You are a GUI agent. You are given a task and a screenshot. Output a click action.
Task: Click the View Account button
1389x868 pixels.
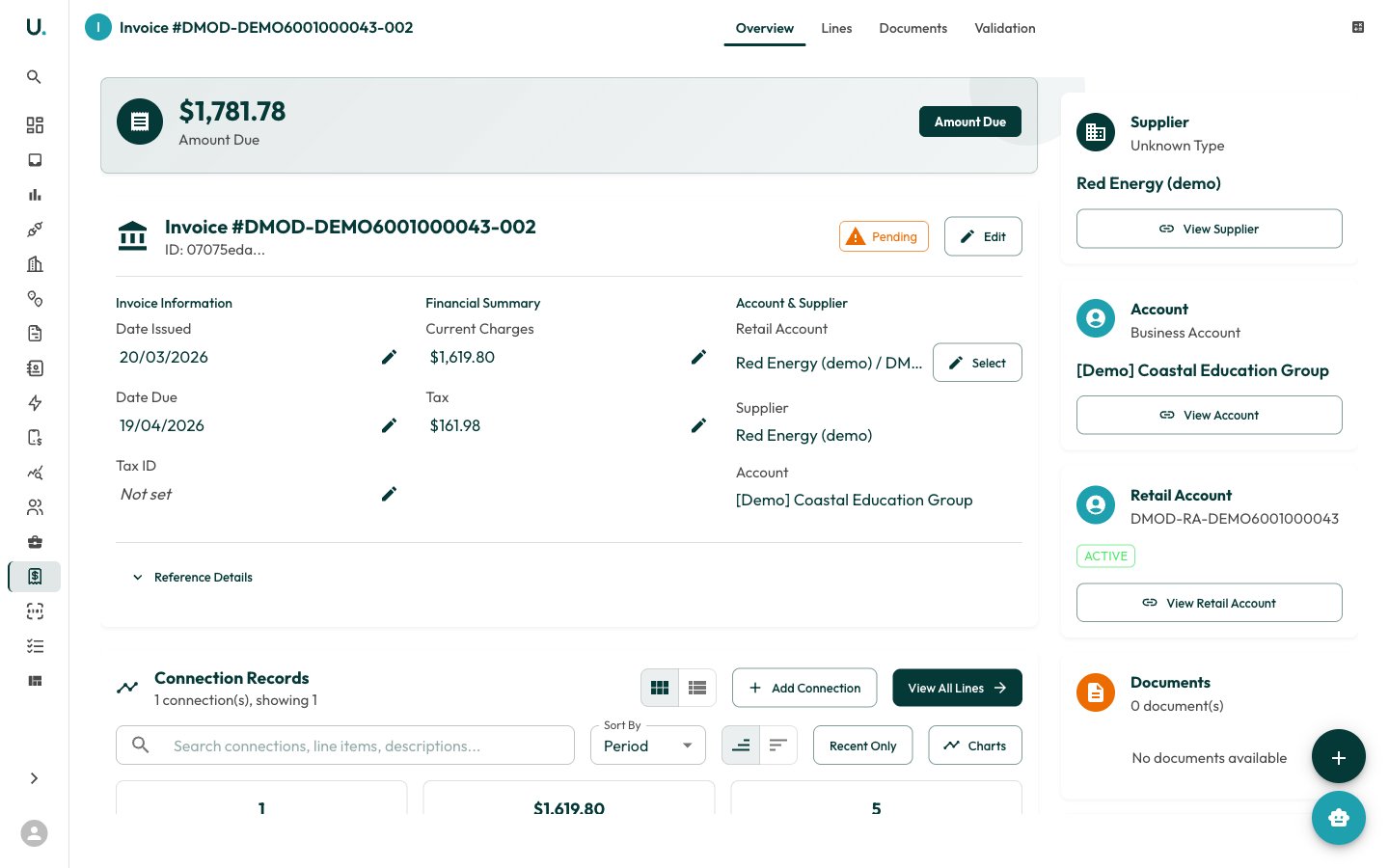[1210, 415]
